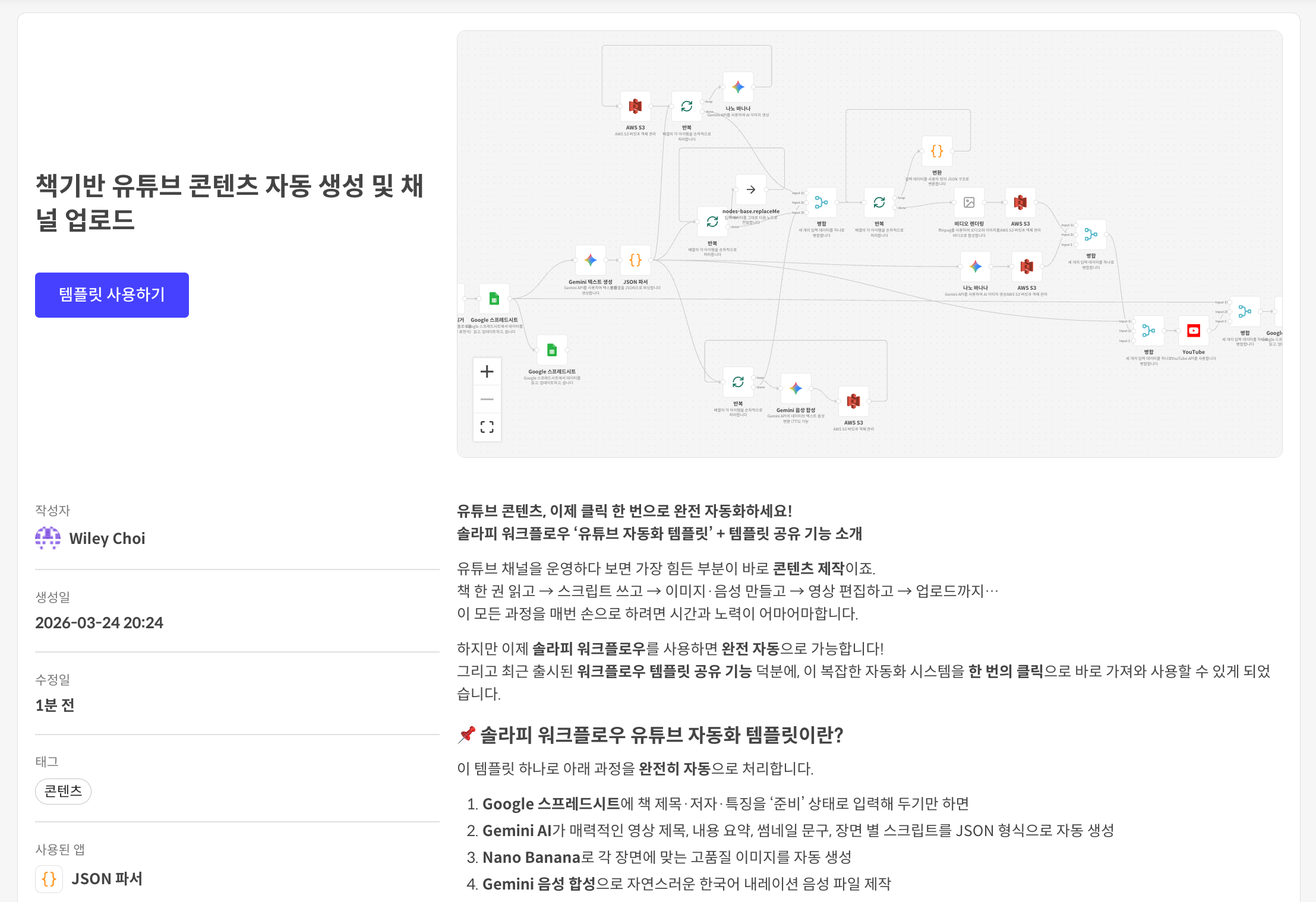Click the 나노 바나나 node icon

point(738,87)
